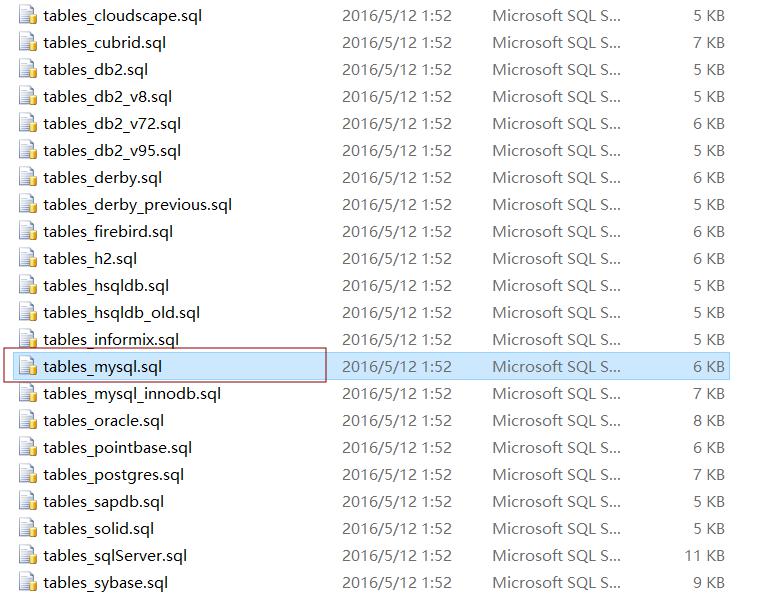Select file name tables_mysql.sql

tap(102, 368)
